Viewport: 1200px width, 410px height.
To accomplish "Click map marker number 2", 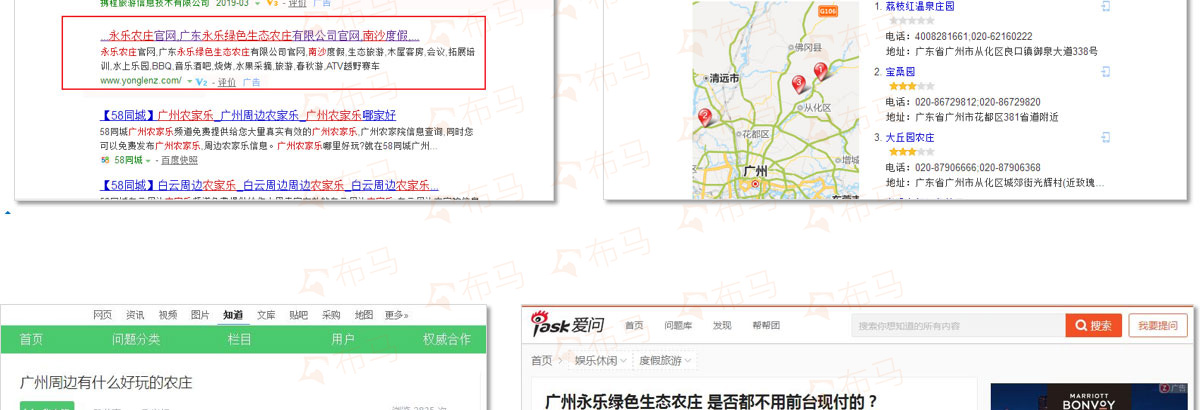I will (705, 117).
